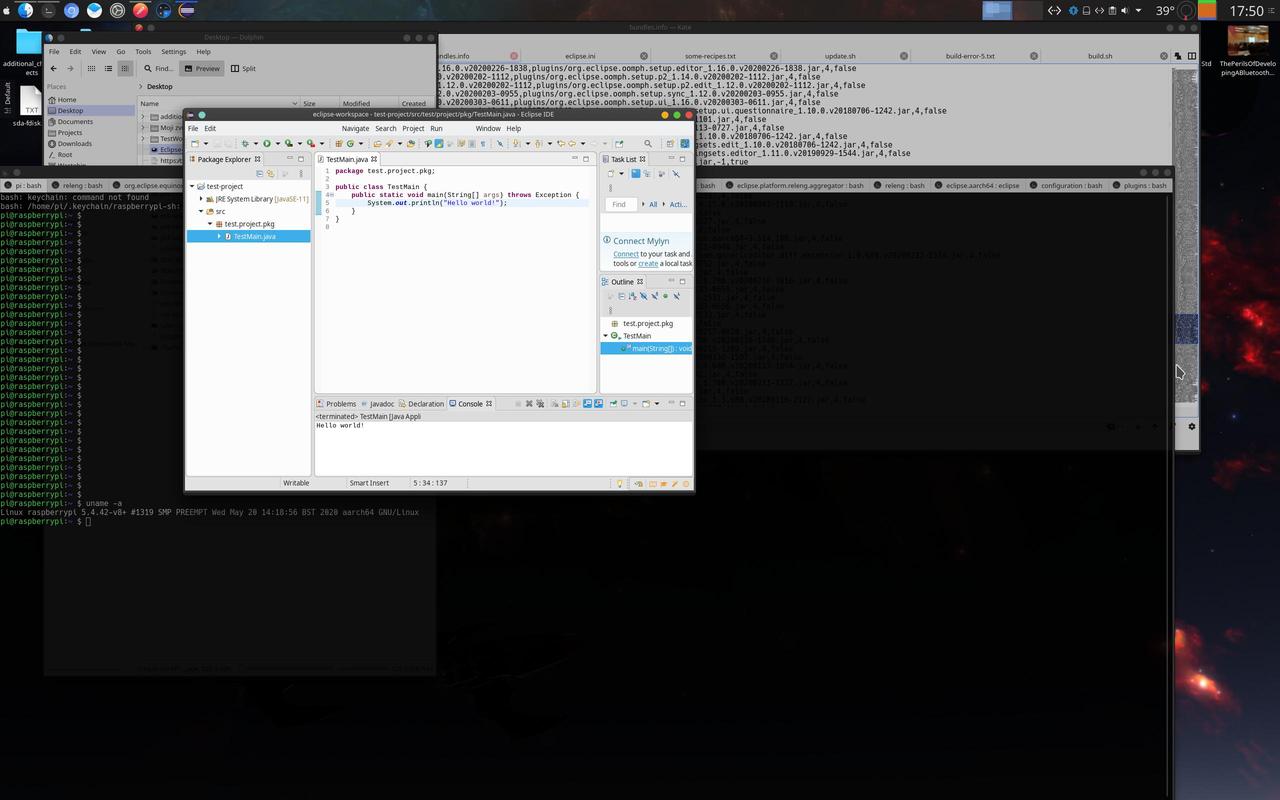This screenshot has width=1280, height=800.
Task: Click Sort icon in Outline toolbar
Action: click(x=632, y=296)
